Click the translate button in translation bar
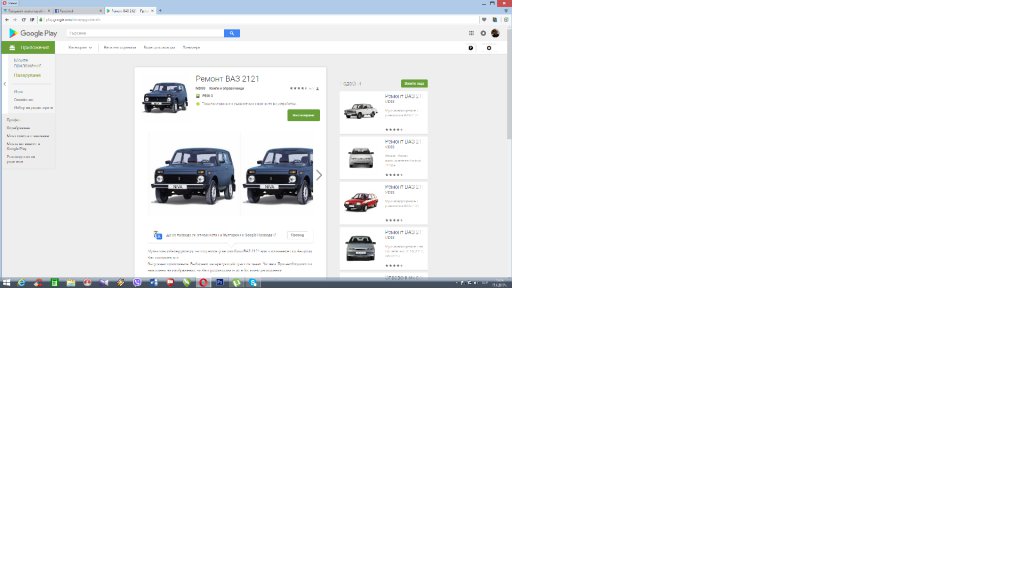The image size is (1024, 576). tap(298, 235)
